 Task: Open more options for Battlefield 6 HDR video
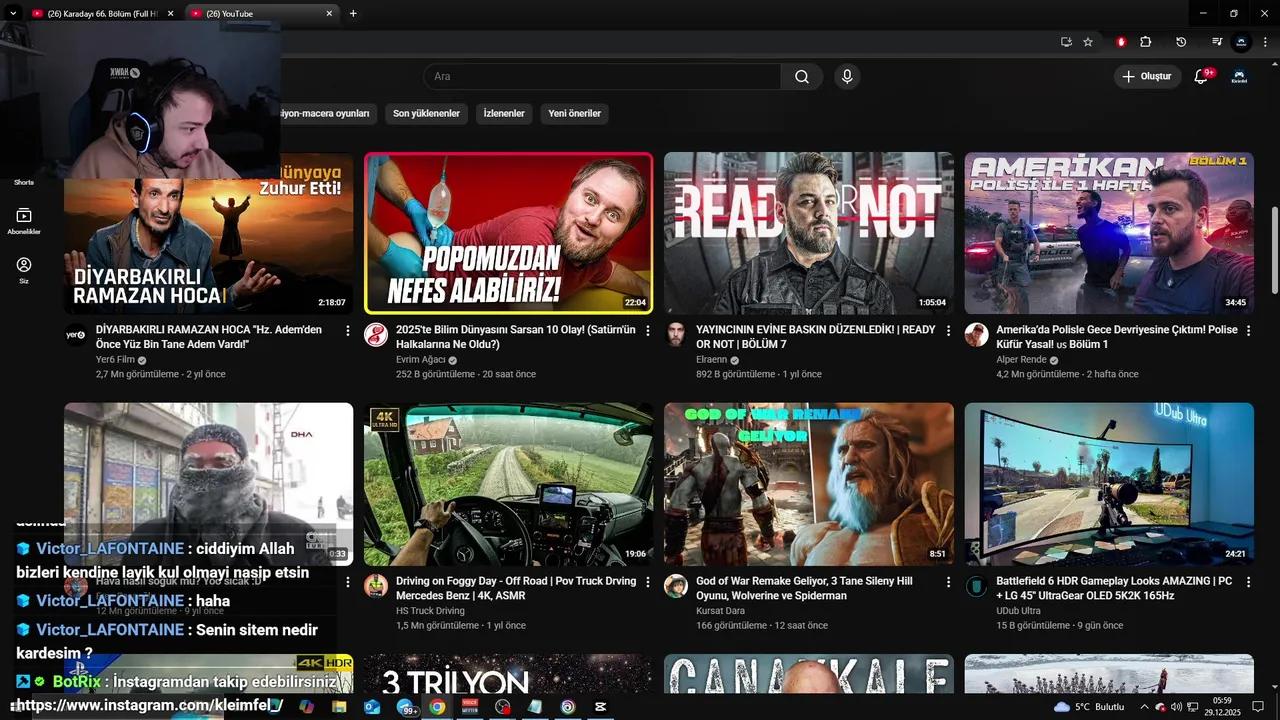(x=1248, y=581)
